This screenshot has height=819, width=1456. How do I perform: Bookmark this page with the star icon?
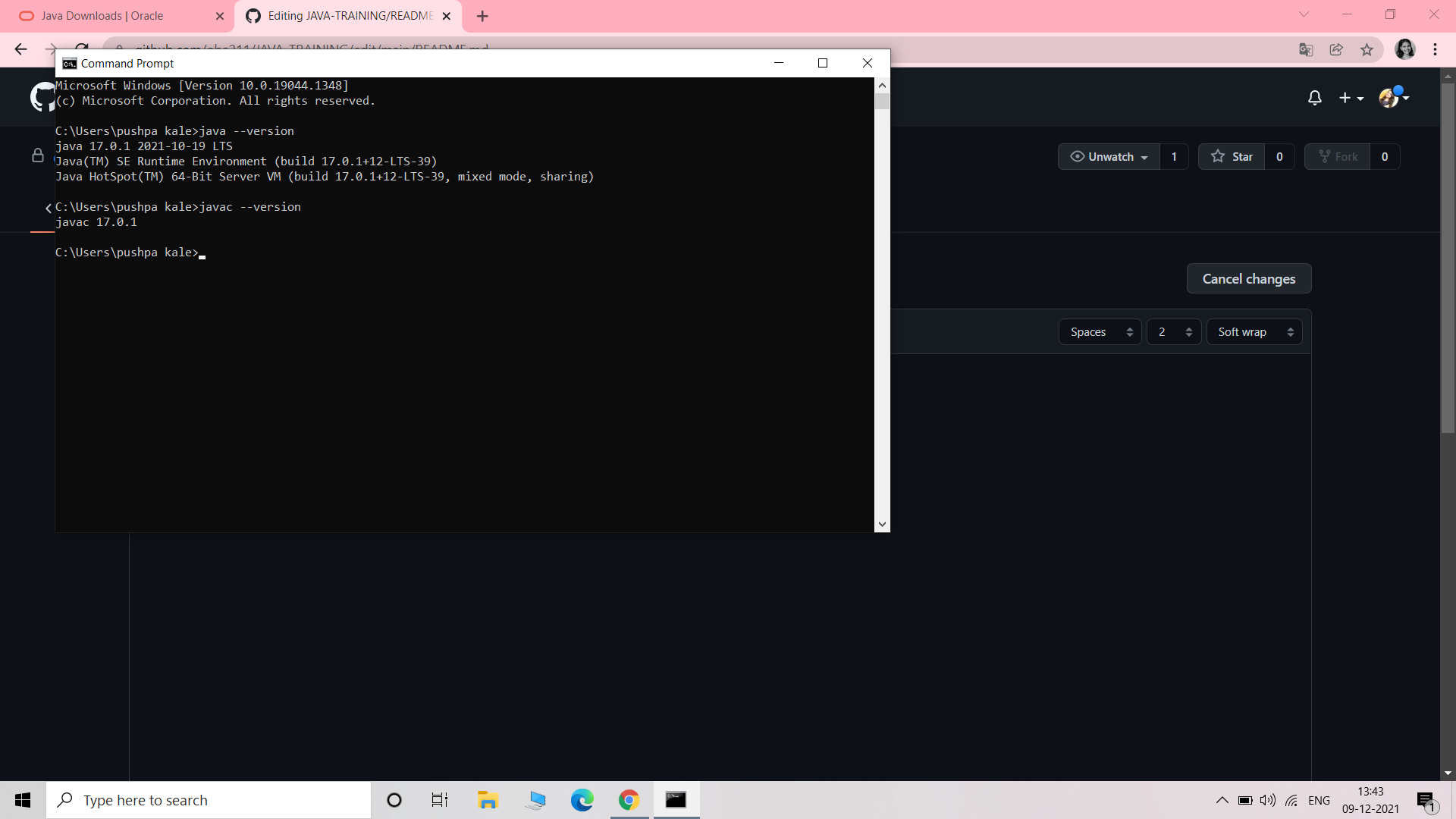(x=1367, y=50)
